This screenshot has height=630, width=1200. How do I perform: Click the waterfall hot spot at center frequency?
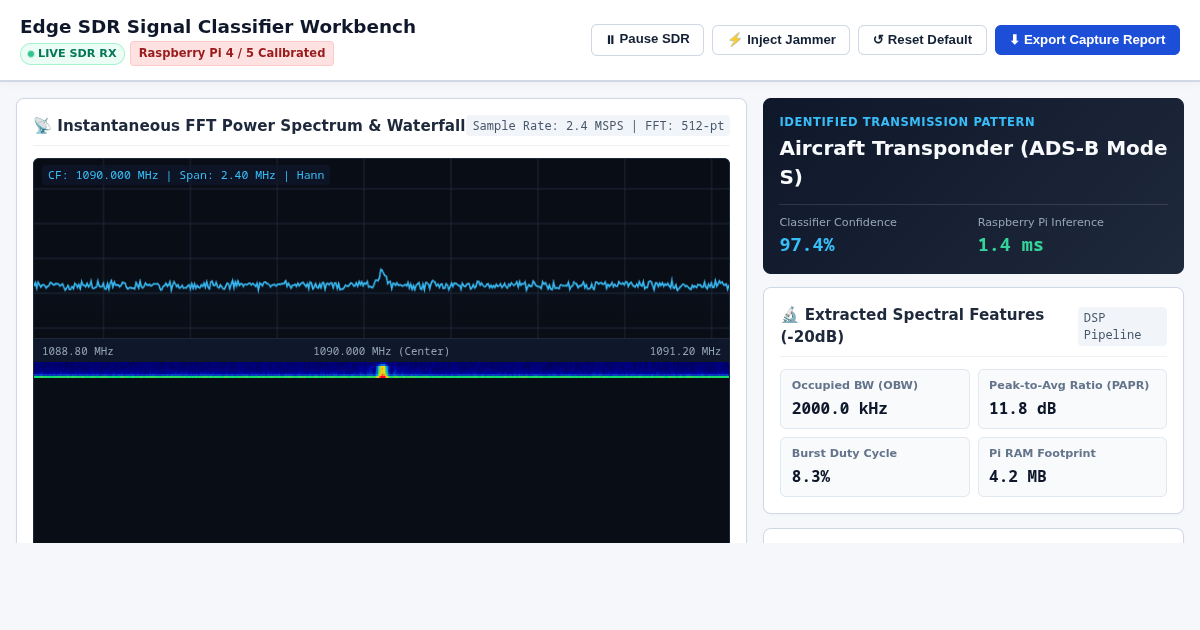[x=382, y=371]
